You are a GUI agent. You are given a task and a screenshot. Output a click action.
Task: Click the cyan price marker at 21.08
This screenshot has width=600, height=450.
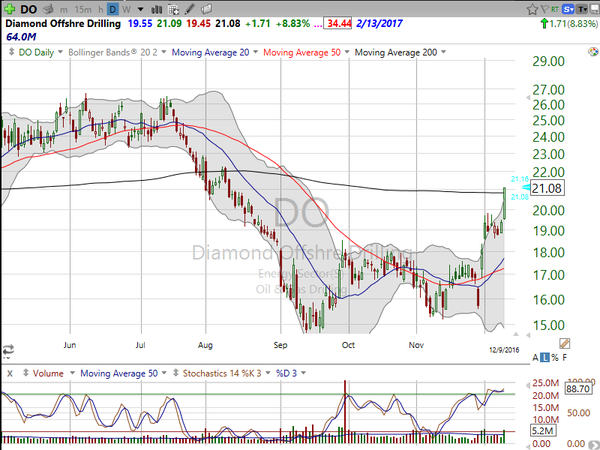[x=525, y=187]
